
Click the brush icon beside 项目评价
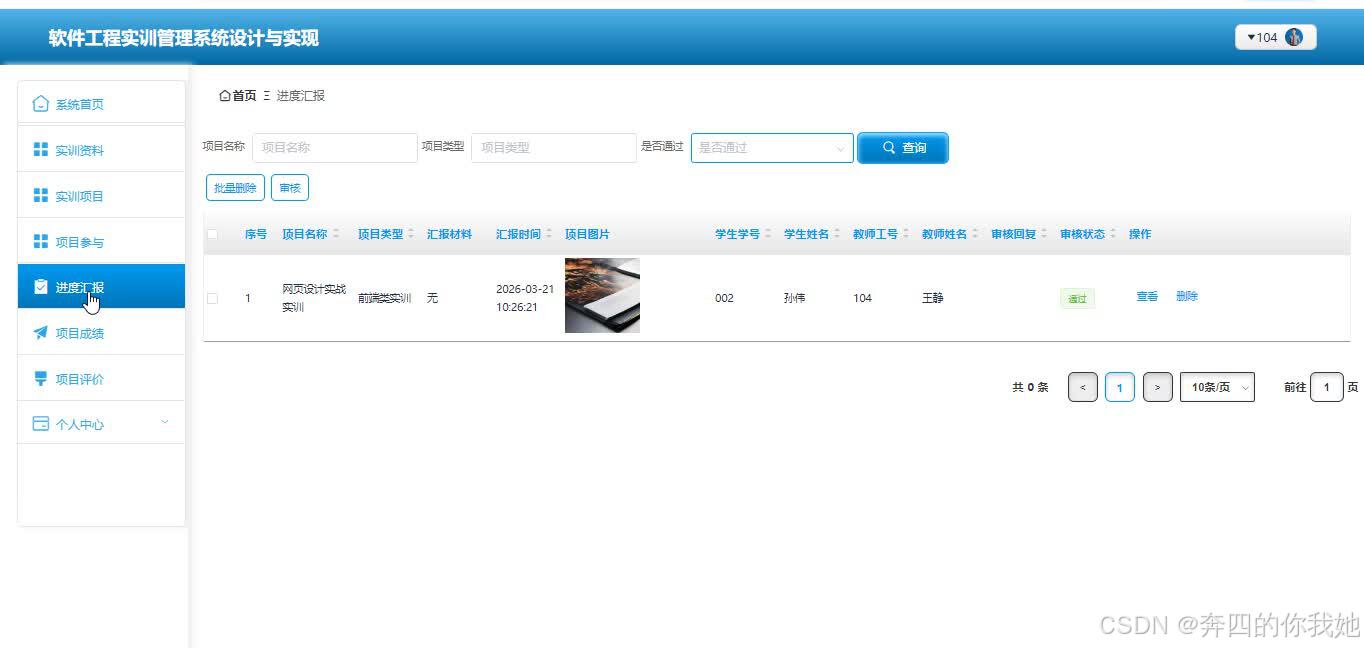click(x=41, y=379)
